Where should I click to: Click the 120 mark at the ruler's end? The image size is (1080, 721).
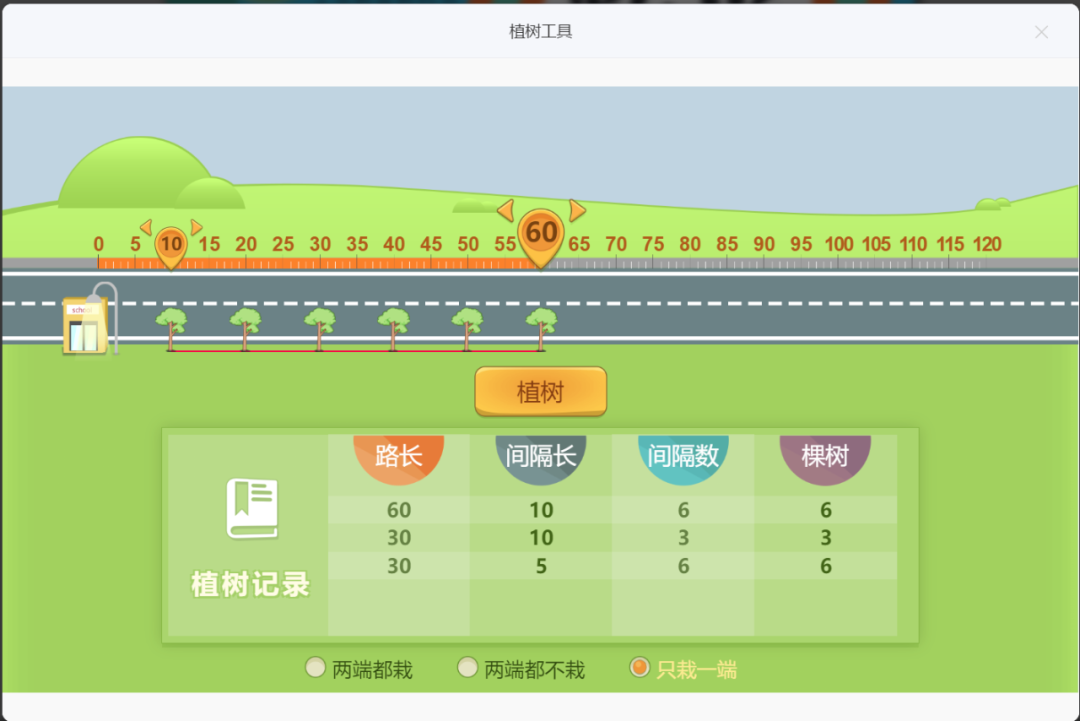(988, 243)
